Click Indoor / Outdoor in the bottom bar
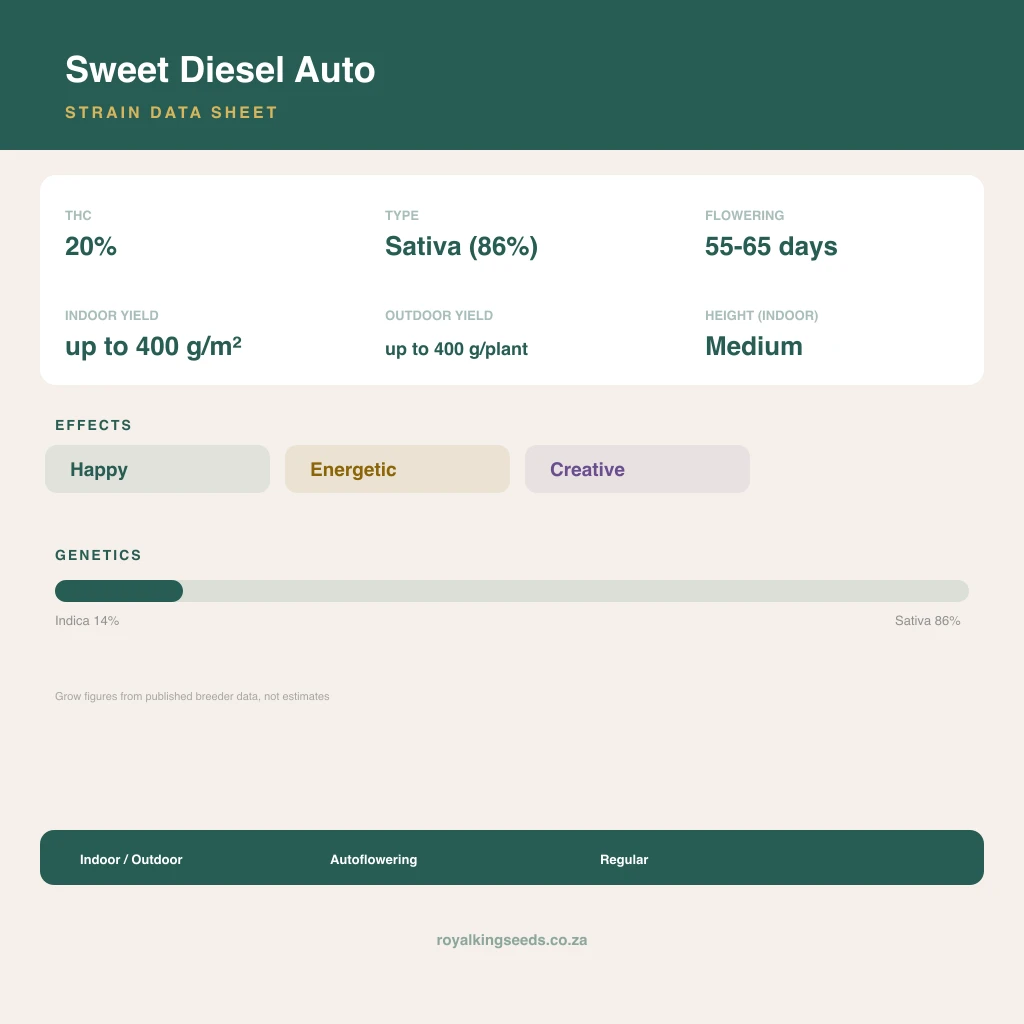Viewport: 1024px width, 1024px height. (x=131, y=859)
